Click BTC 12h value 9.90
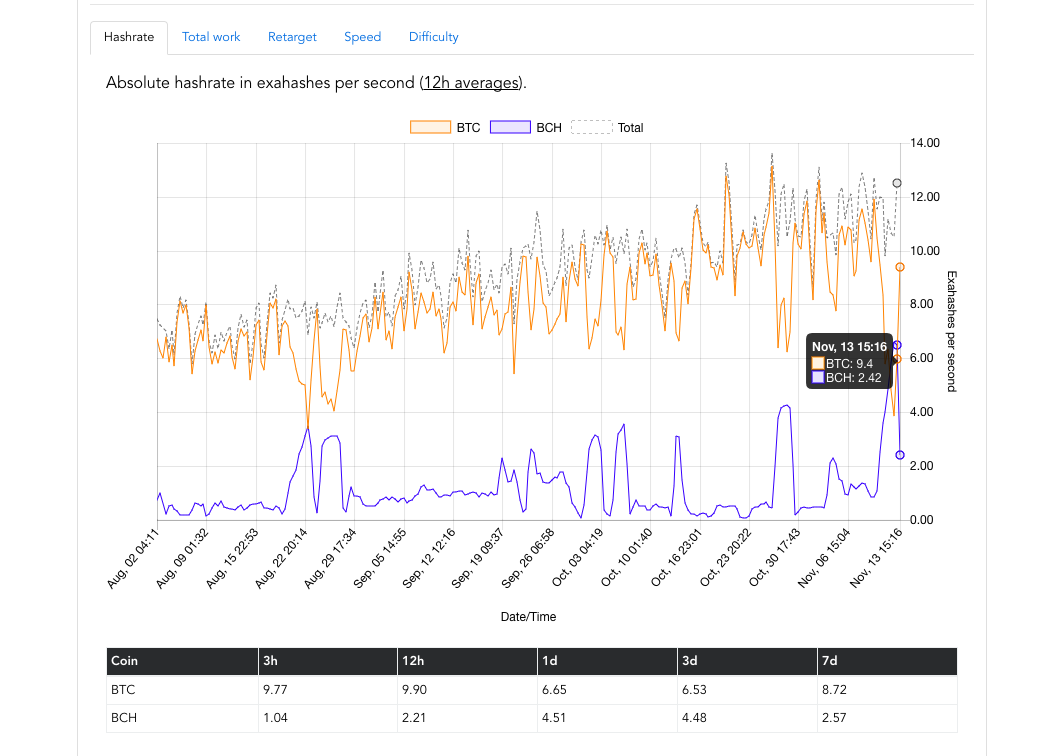 (414, 689)
